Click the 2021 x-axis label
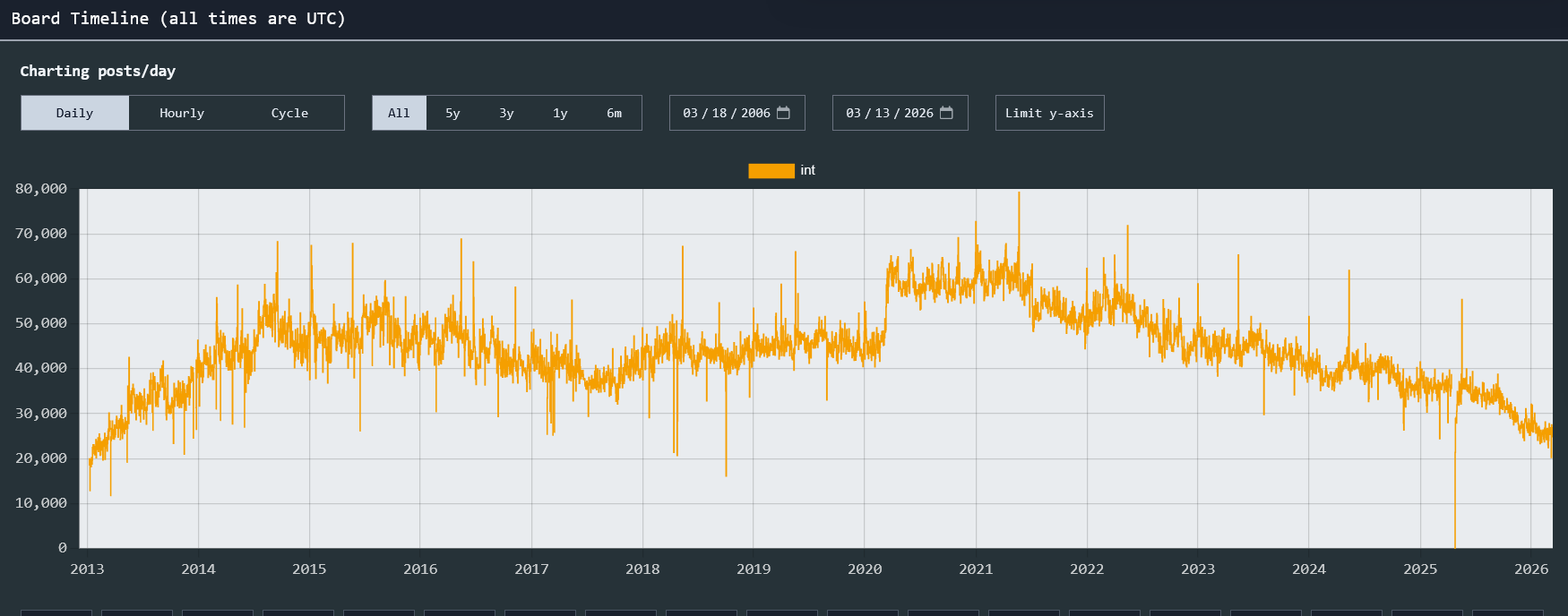This screenshot has width=1568, height=616. pos(976,569)
